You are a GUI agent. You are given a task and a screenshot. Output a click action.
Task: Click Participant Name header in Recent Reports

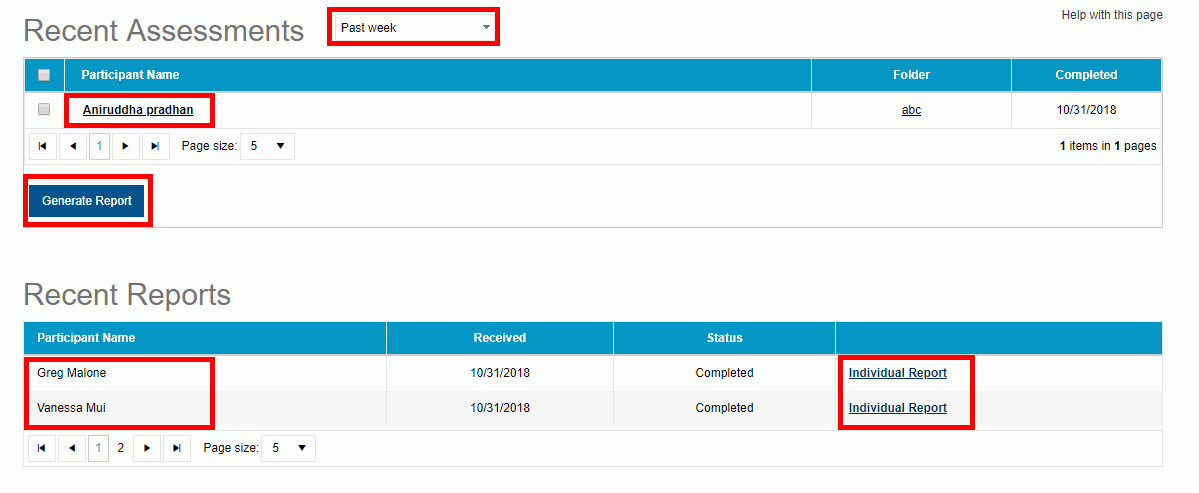coord(205,337)
